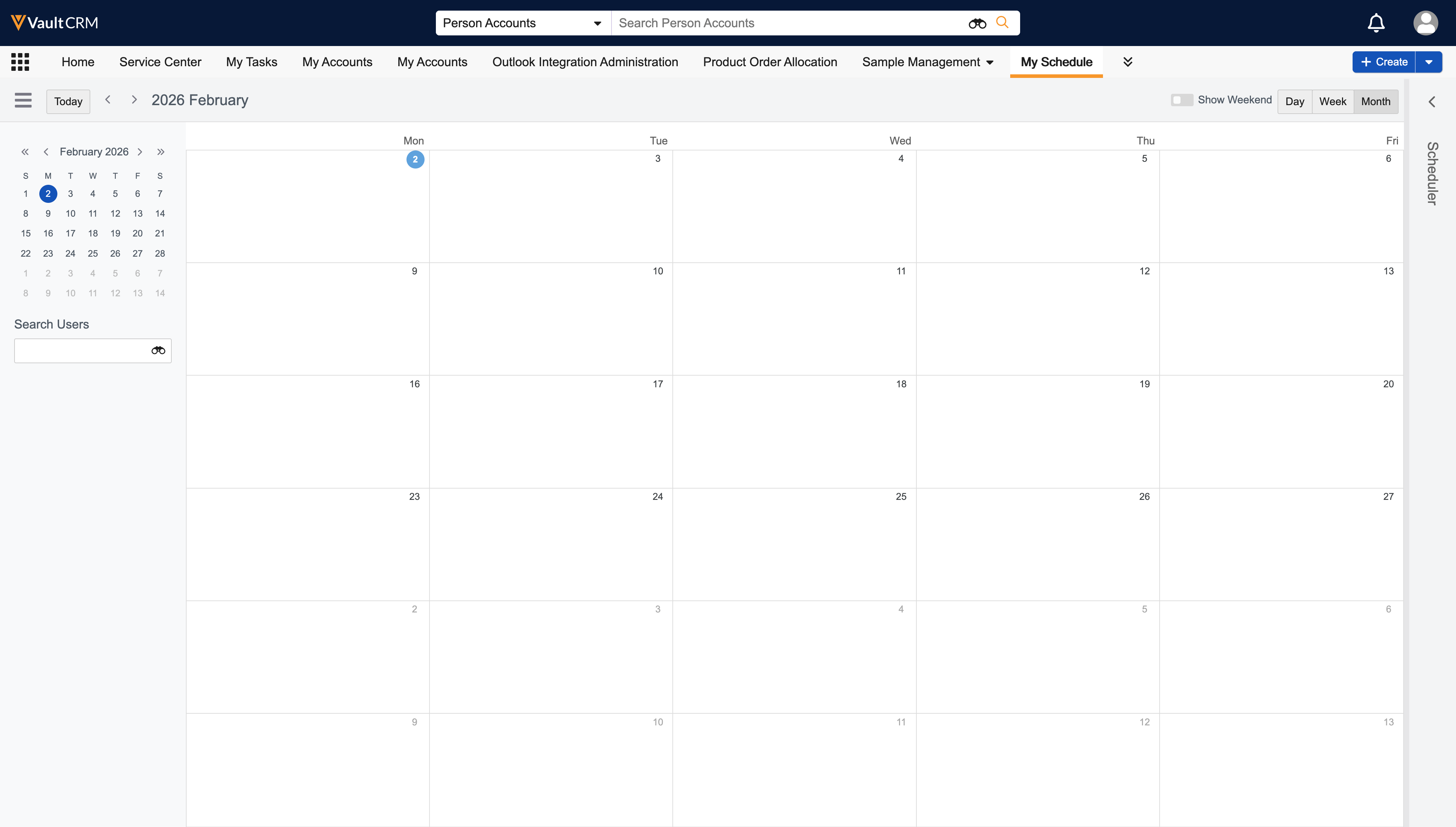
Task: Toggle the hamburger sidebar menu icon
Action: (23, 101)
